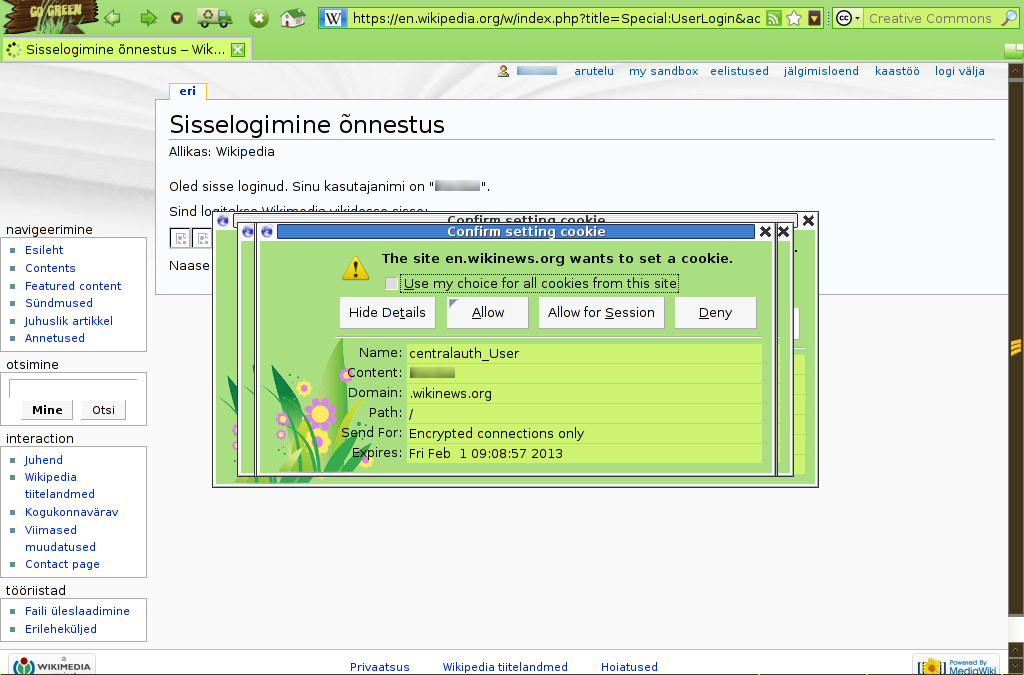Open kaastöö contributions link
This screenshot has width=1024, height=675.
pyautogui.click(x=897, y=71)
